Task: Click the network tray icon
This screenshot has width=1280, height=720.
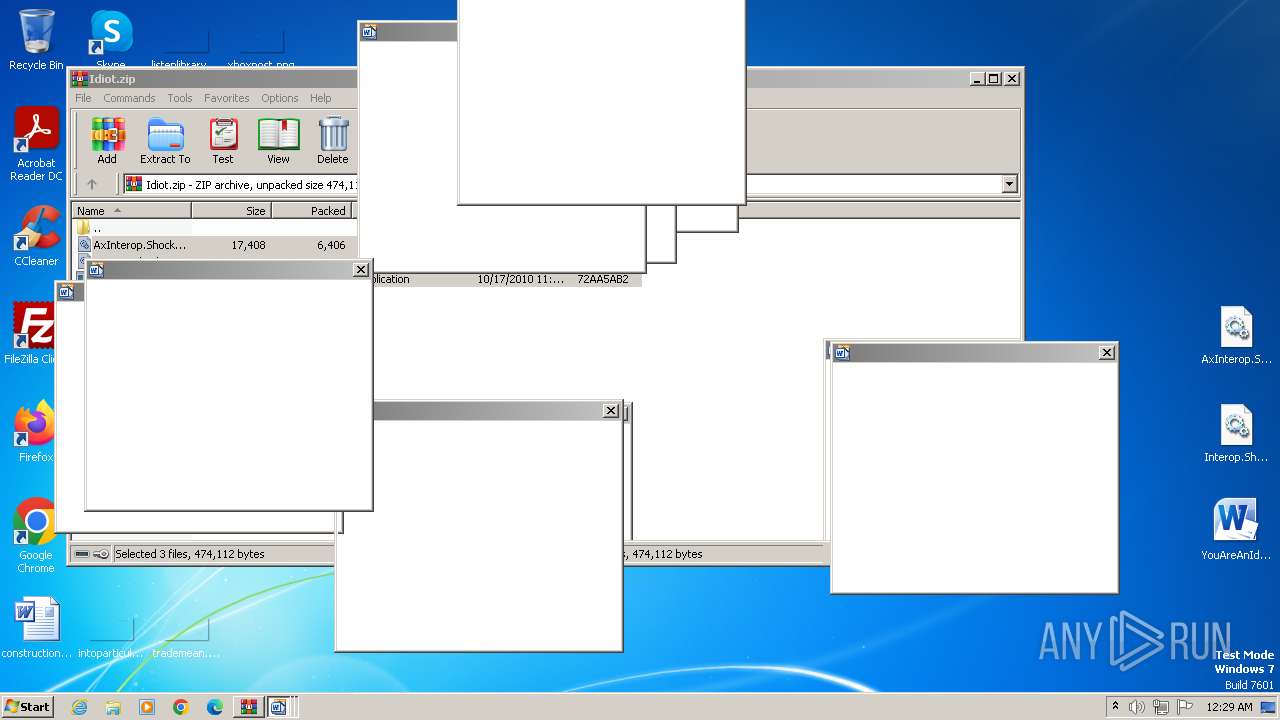Action: pos(1161,707)
